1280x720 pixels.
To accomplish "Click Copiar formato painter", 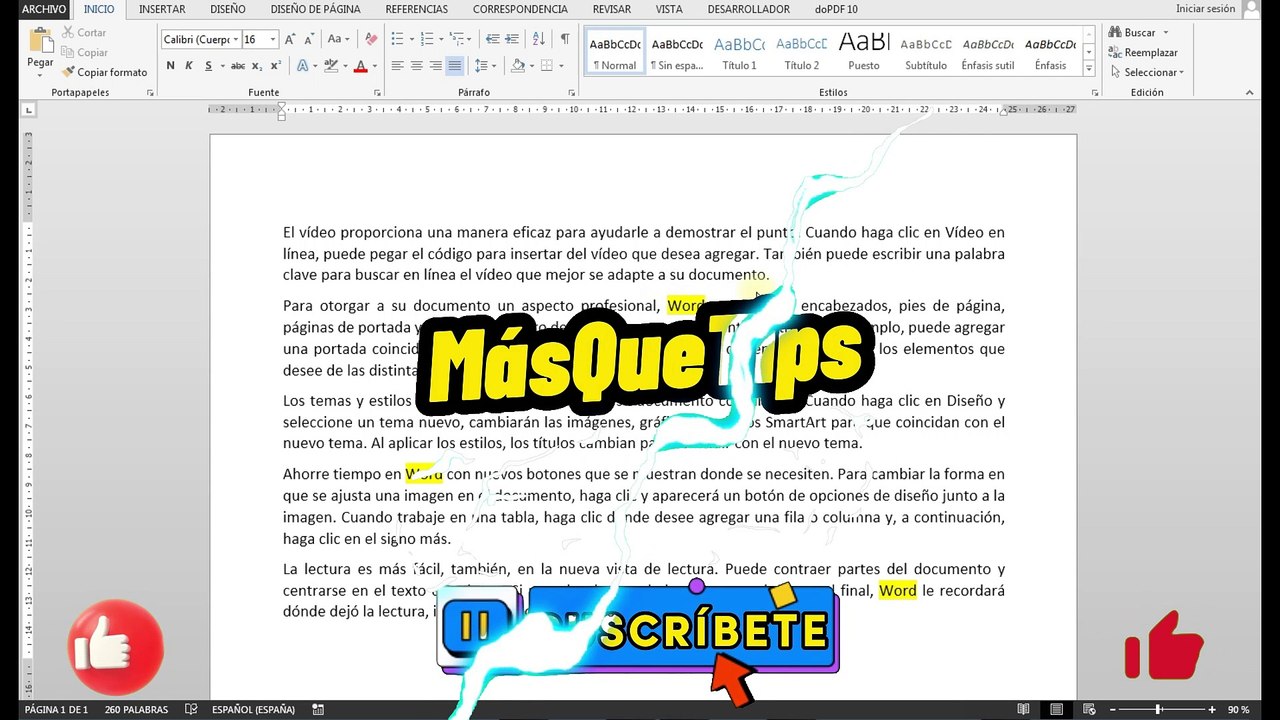I will click(x=104, y=72).
